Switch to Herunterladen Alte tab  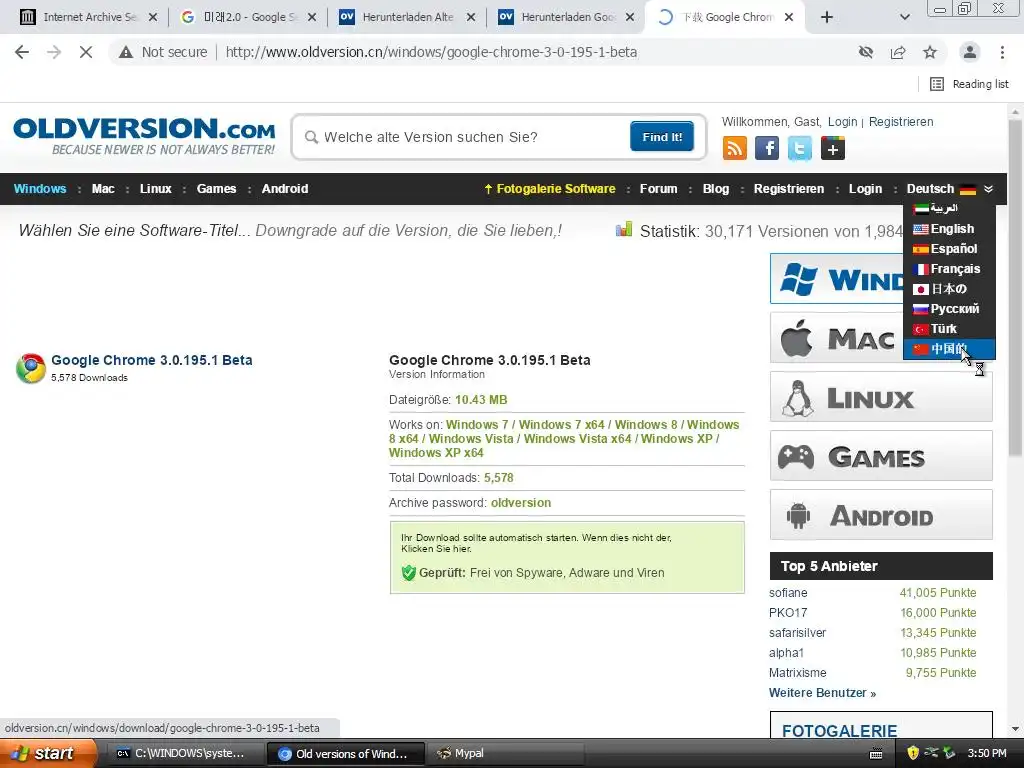point(408,17)
